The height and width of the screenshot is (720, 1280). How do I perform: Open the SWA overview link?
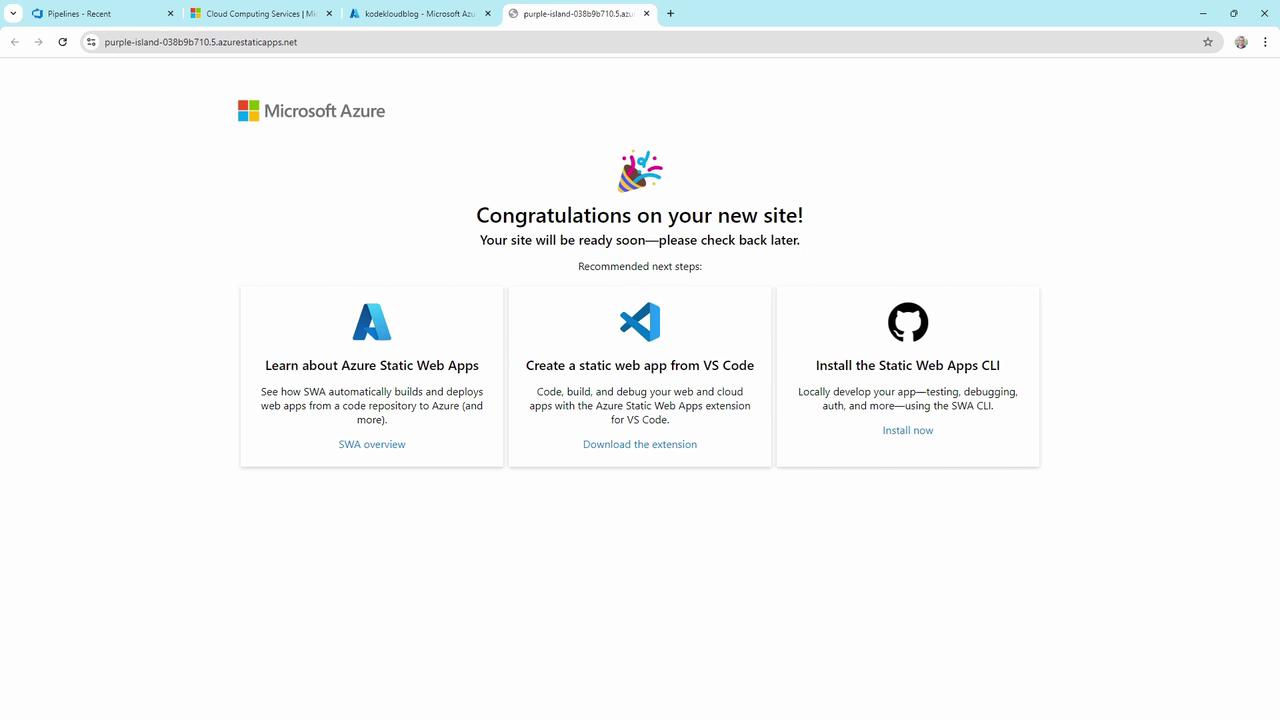(372, 444)
